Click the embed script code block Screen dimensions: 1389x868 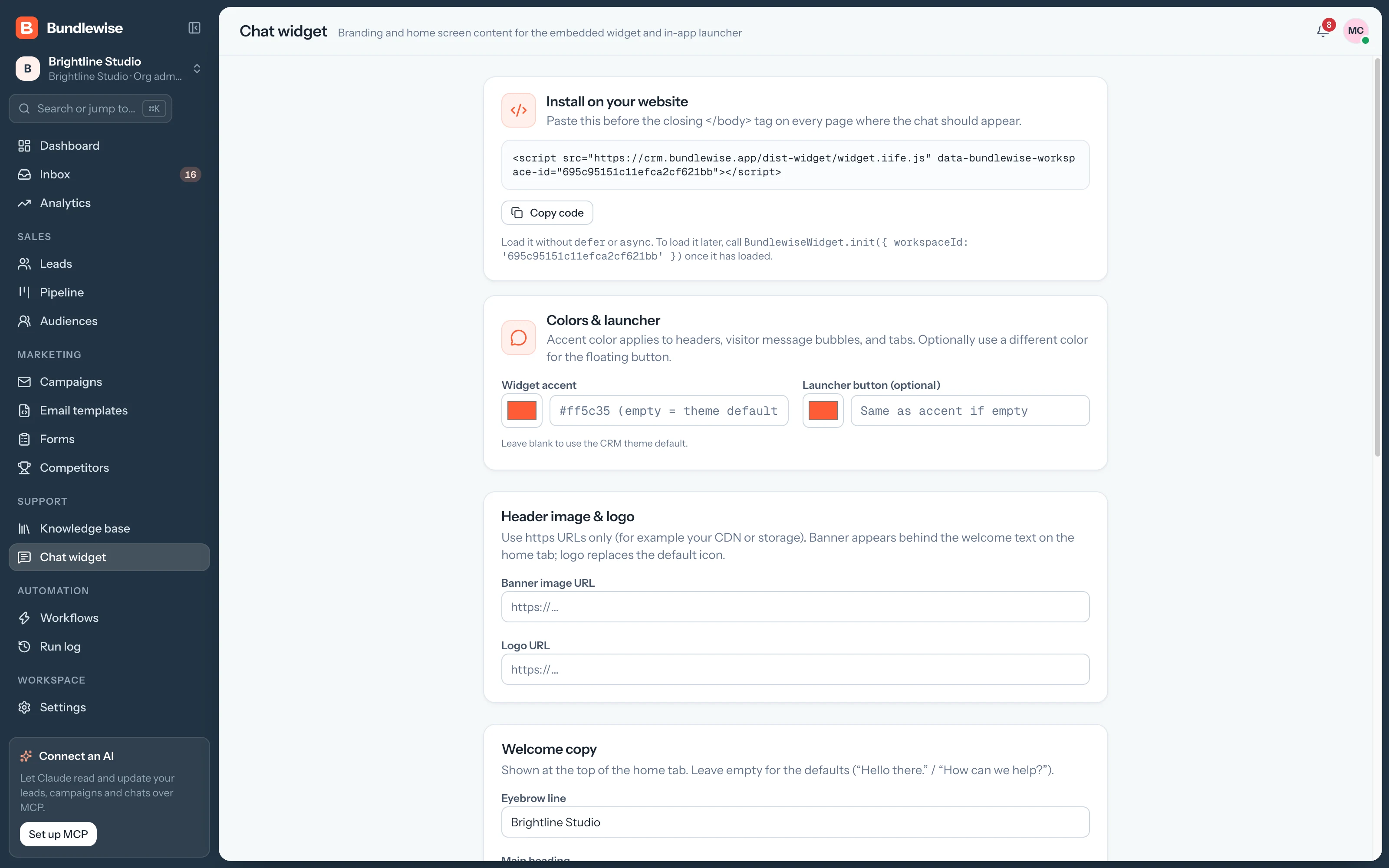(795, 165)
